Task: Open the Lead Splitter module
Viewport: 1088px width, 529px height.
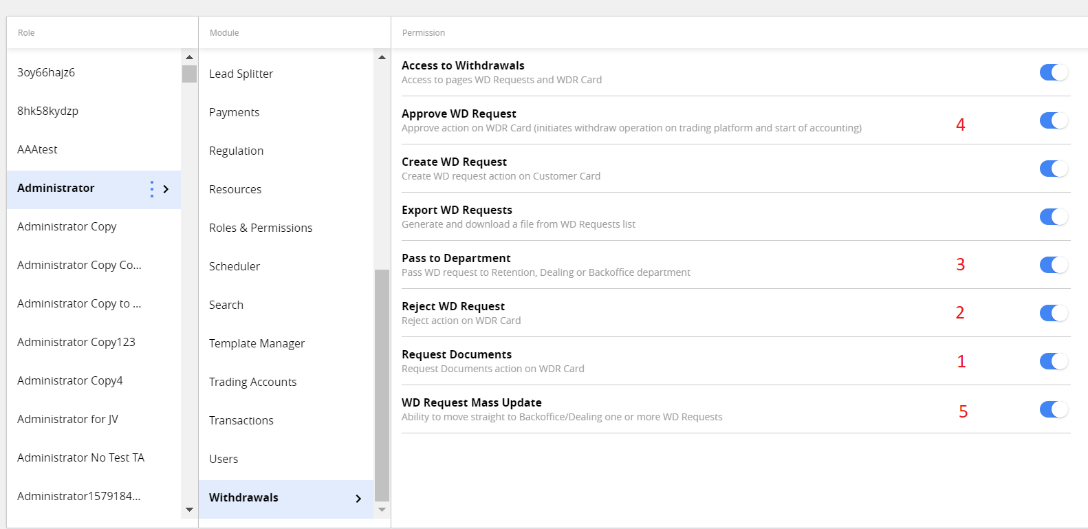Action: [x=286, y=74]
